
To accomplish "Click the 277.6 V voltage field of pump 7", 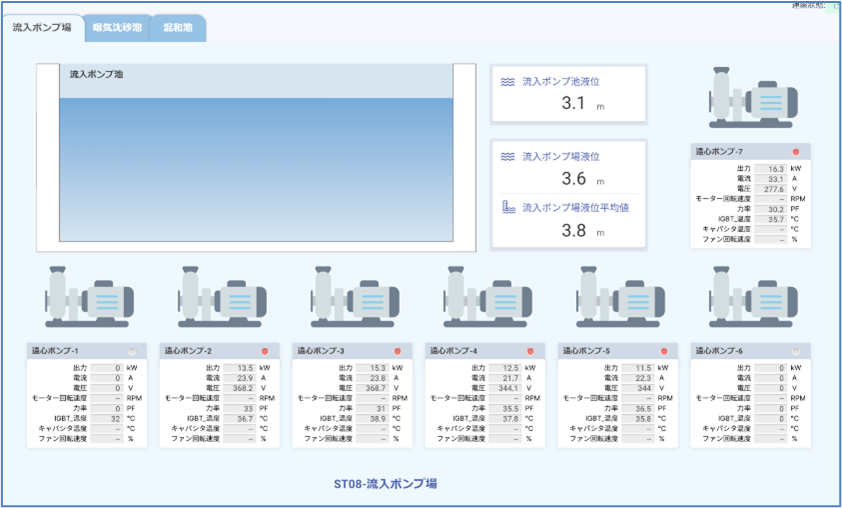I will click(771, 189).
